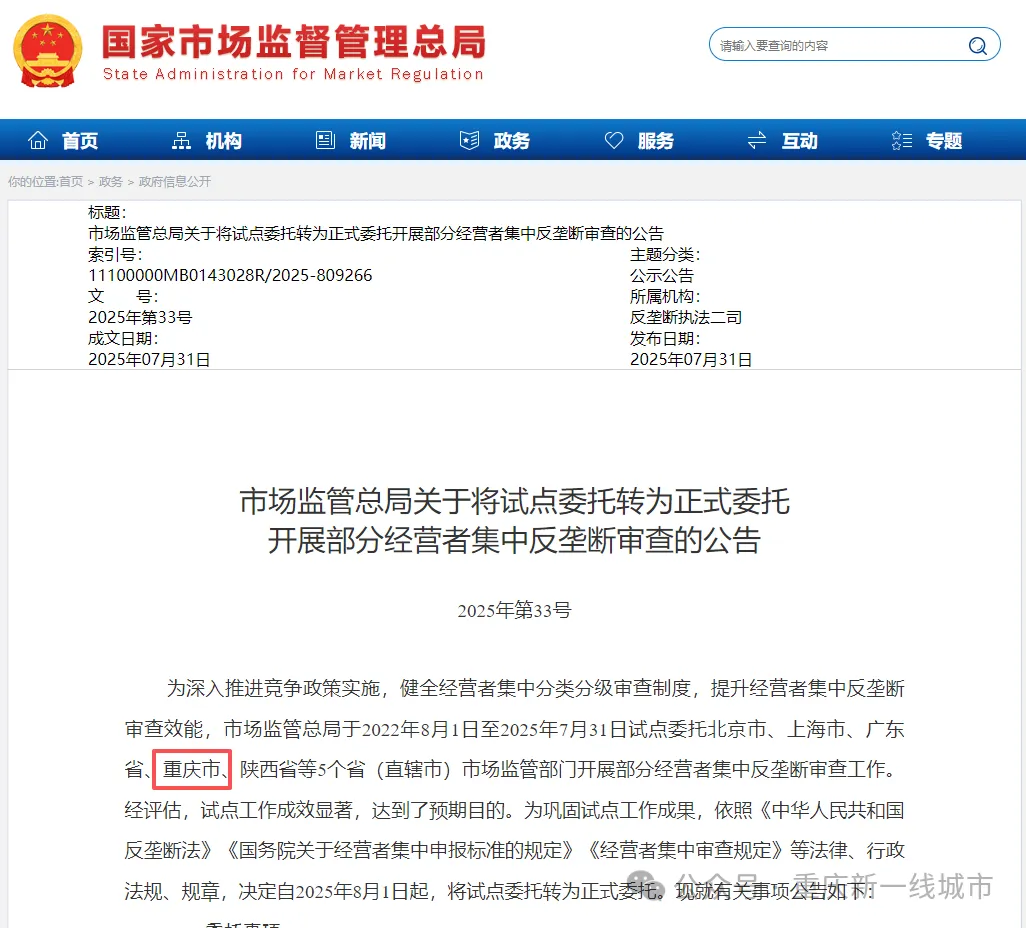Click the exchange-arrows icon beside 互动

757,140
